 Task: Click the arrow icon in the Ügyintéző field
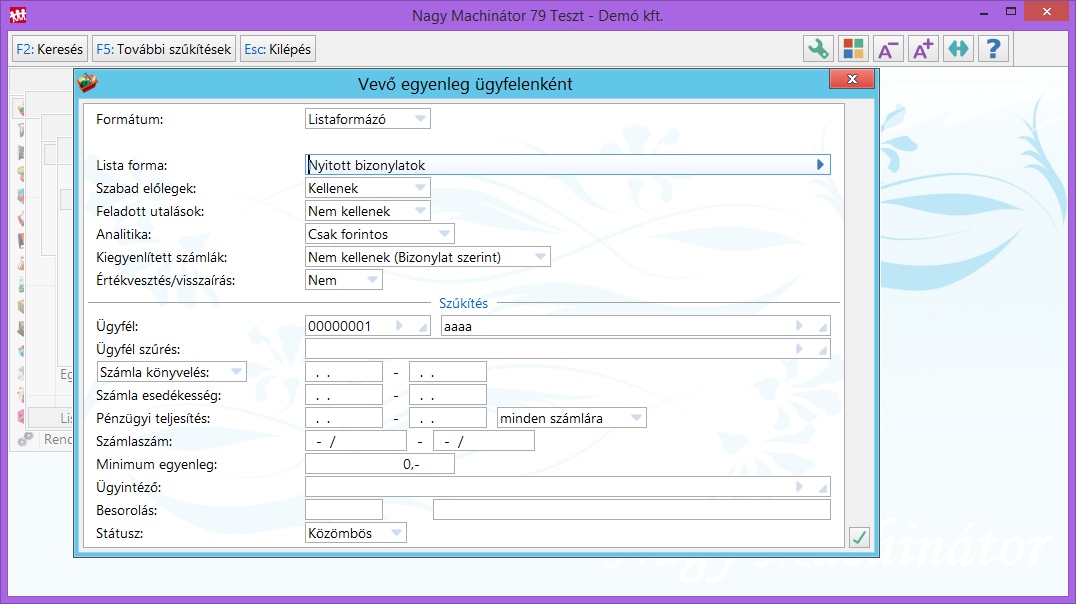[799, 487]
